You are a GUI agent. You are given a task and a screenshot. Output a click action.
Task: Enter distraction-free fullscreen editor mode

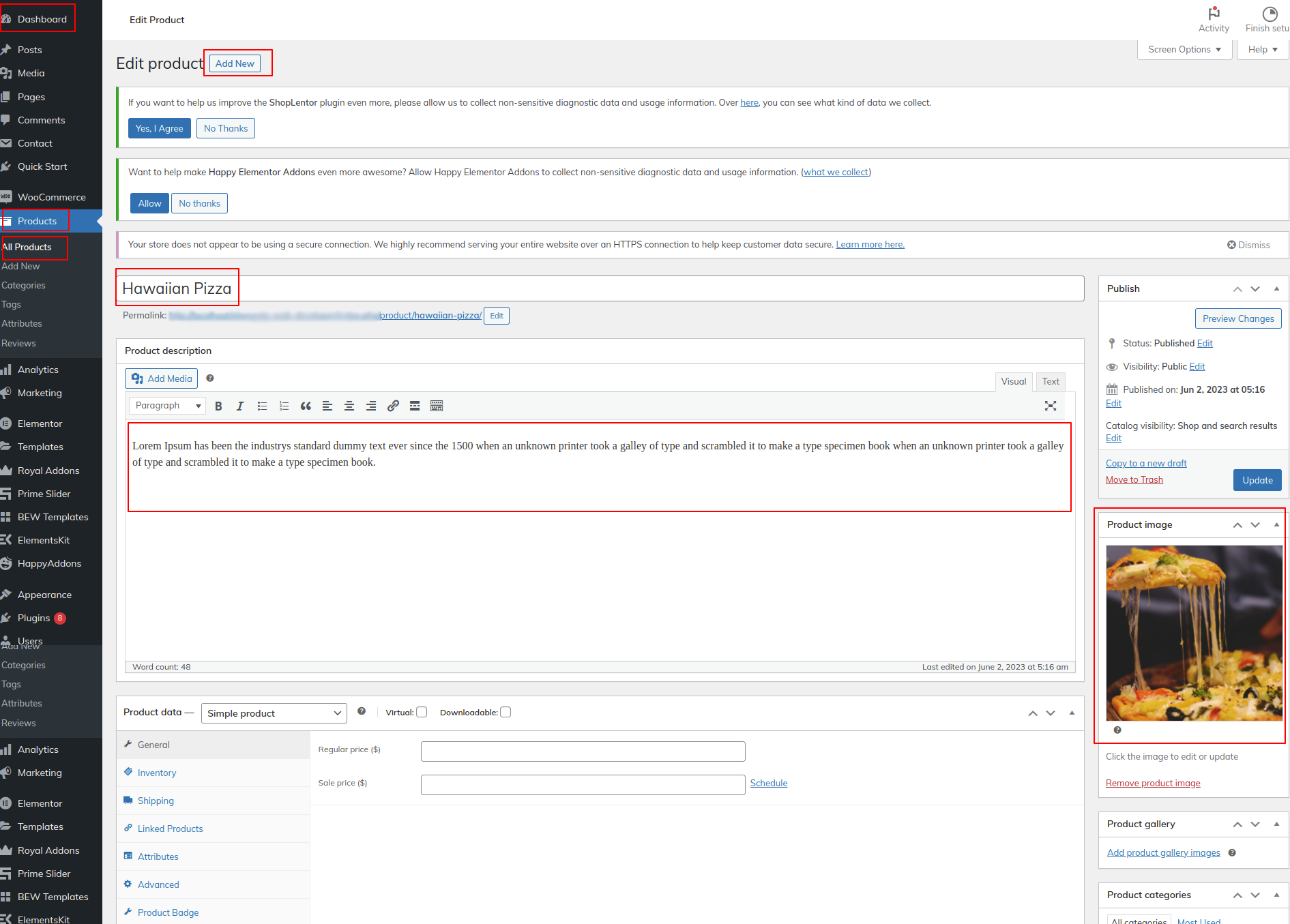pos(1051,406)
